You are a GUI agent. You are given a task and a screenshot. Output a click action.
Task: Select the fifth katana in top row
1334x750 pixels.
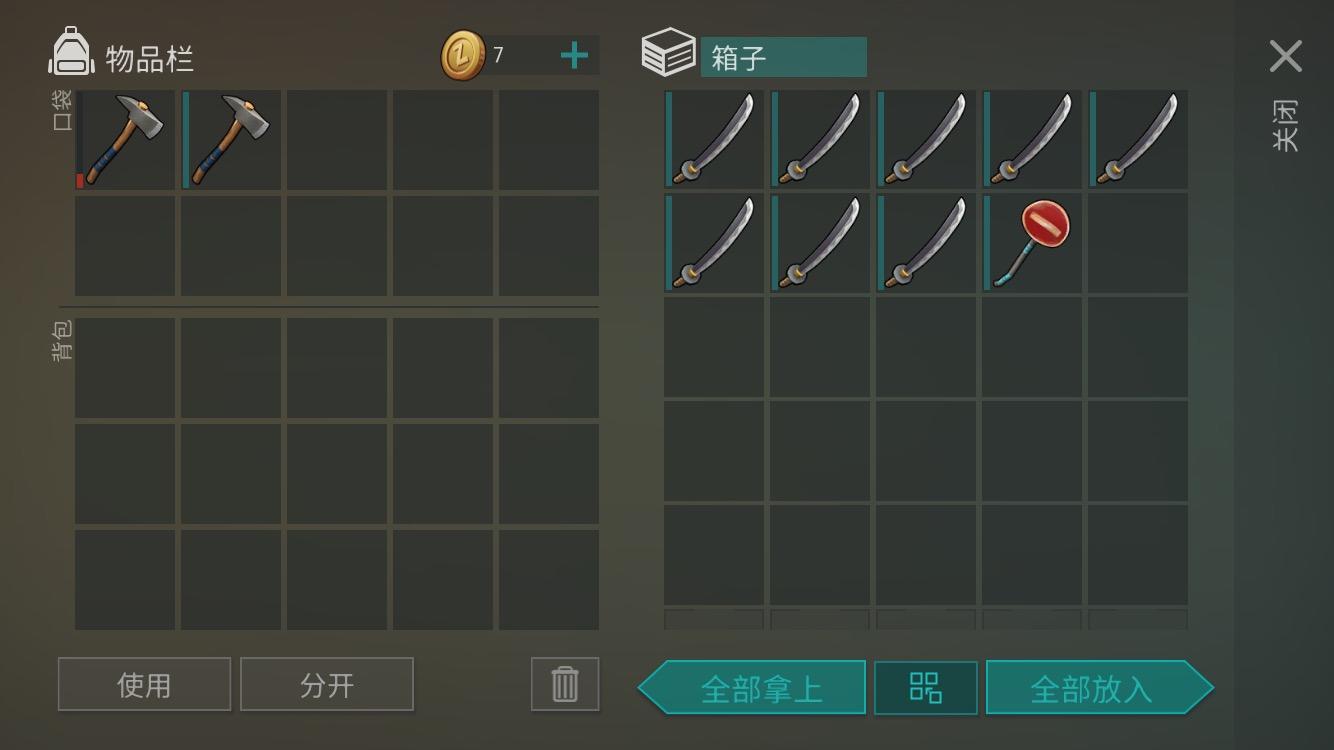click(x=1138, y=139)
